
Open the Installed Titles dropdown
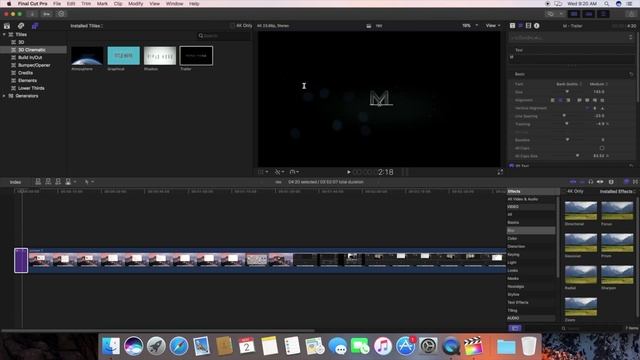[x=87, y=26]
